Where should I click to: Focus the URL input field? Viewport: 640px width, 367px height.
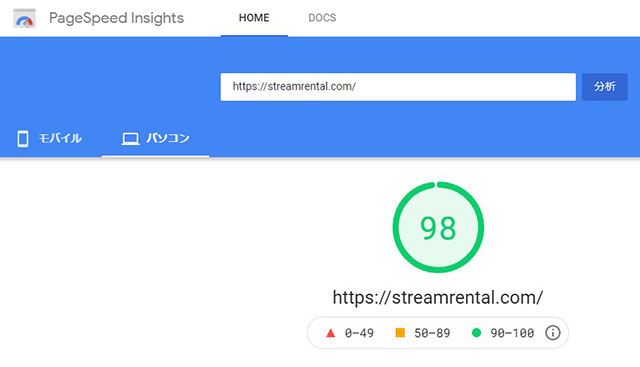pos(398,87)
